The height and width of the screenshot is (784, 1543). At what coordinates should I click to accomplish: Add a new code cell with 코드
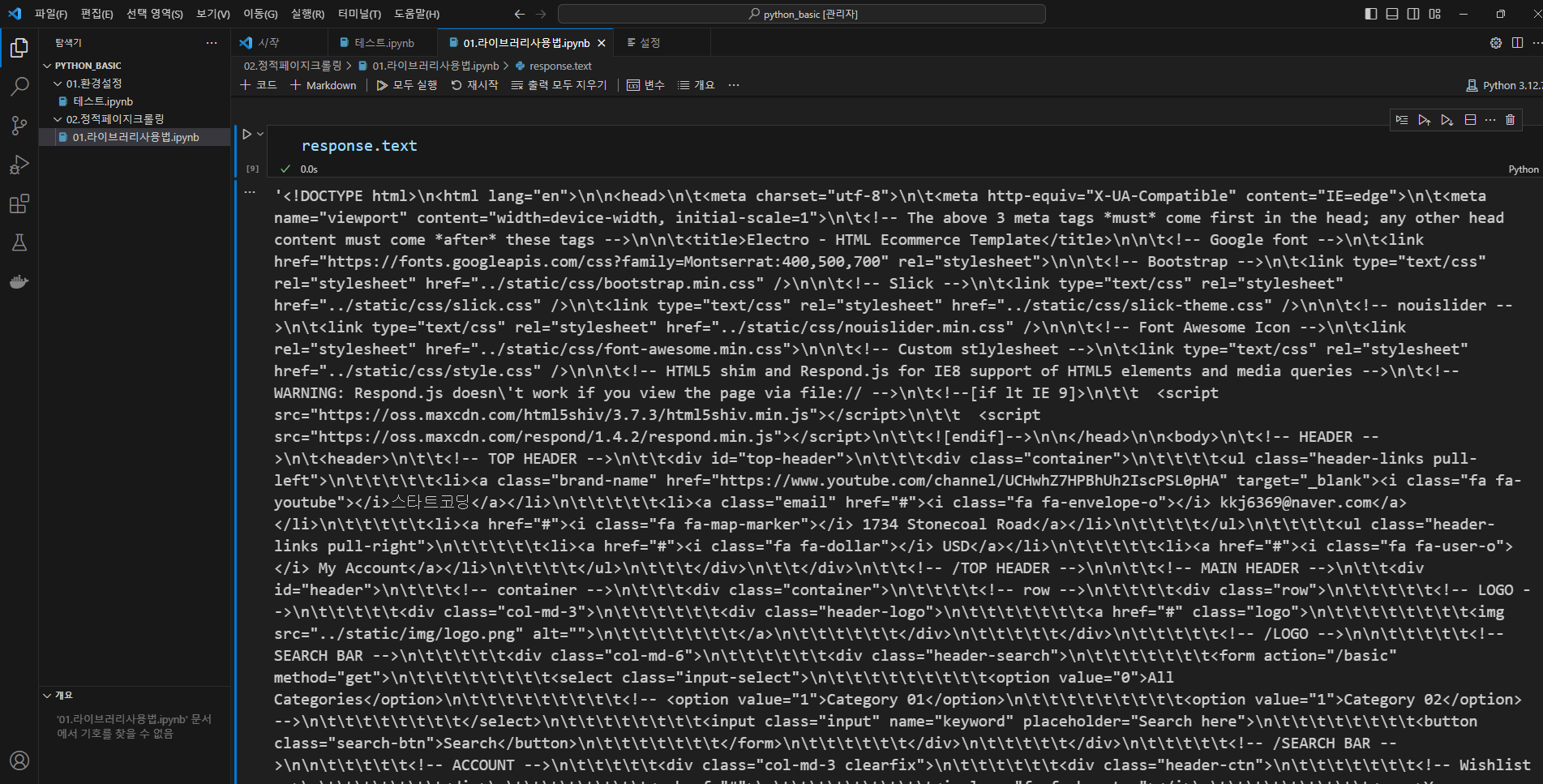259,85
